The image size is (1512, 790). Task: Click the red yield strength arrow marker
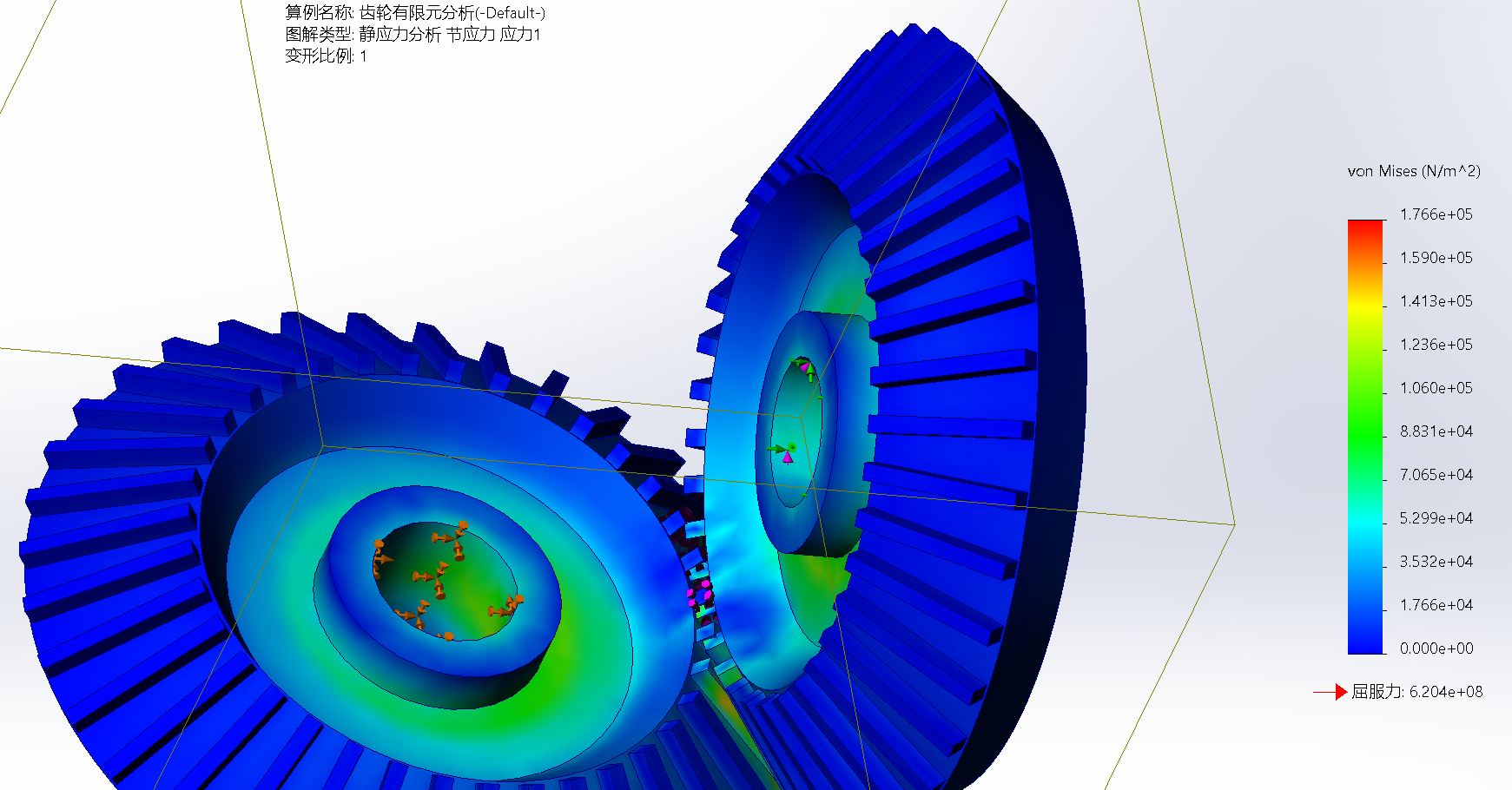click(1330, 692)
